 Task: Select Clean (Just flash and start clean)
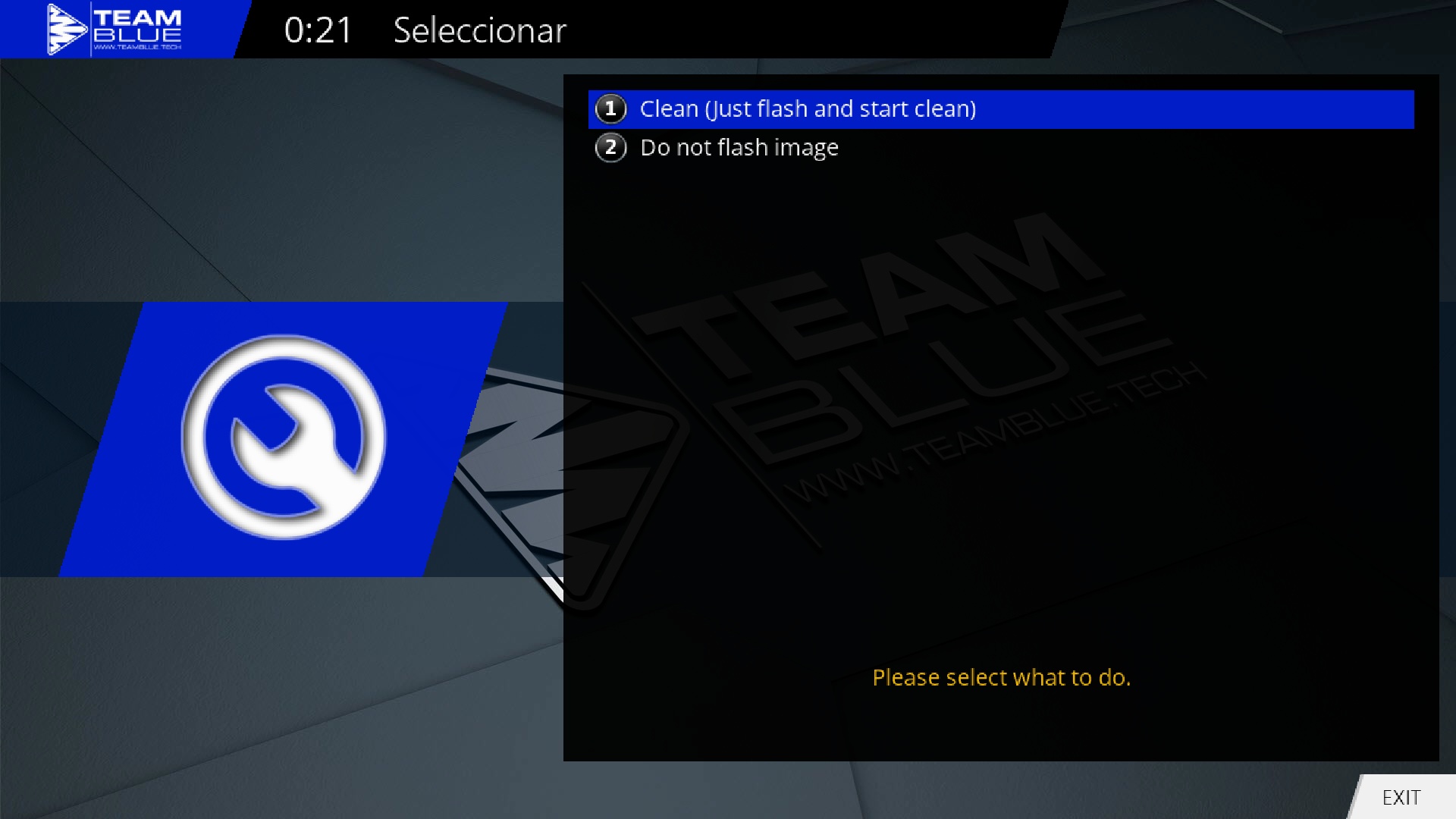[x=808, y=109]
